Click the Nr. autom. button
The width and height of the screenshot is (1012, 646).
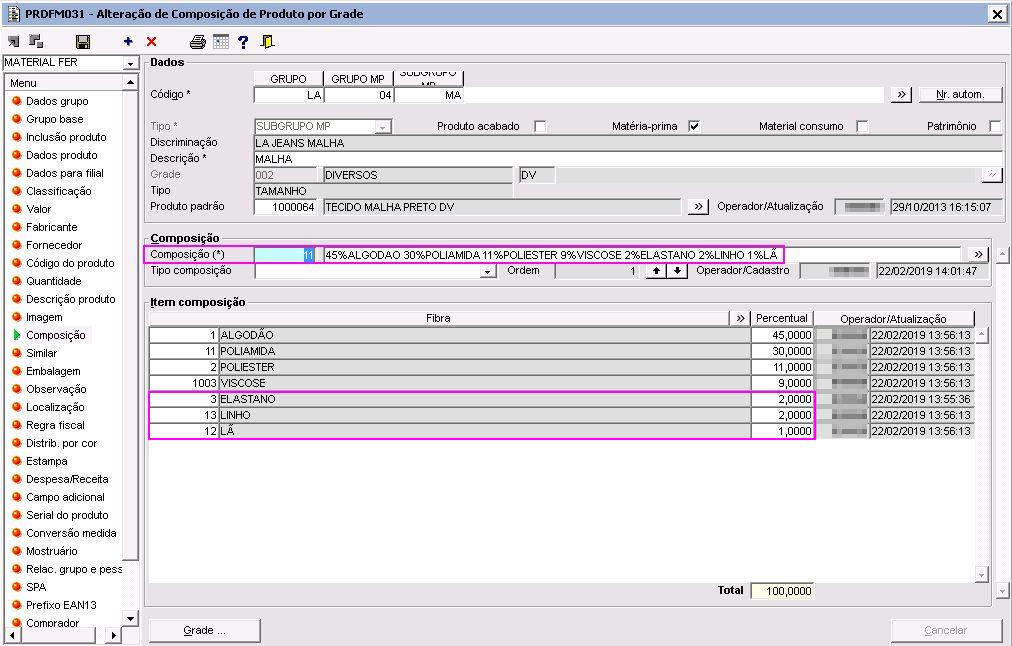coord(960,95)
